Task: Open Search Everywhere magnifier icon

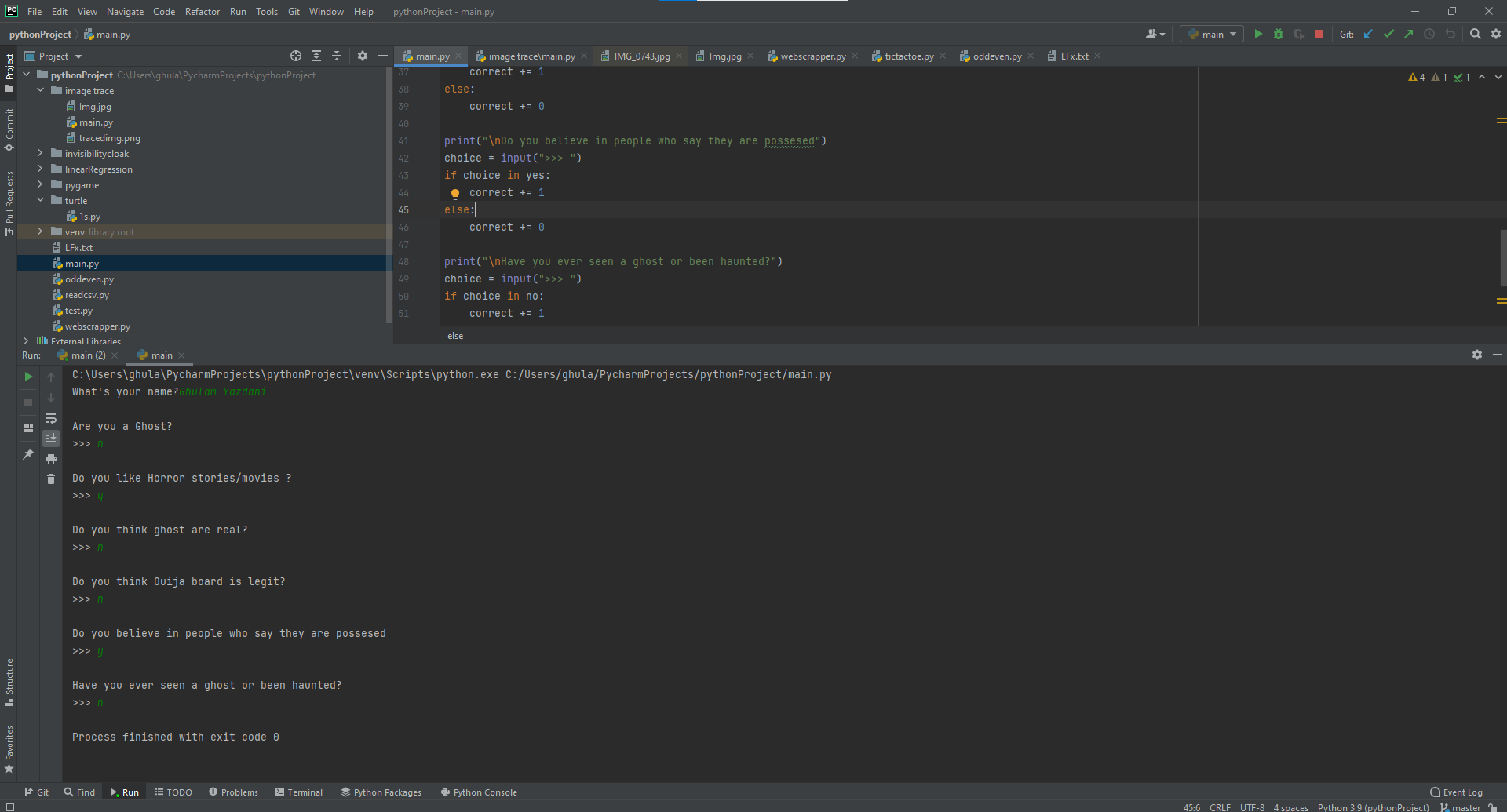Action: pos(1476,34)
